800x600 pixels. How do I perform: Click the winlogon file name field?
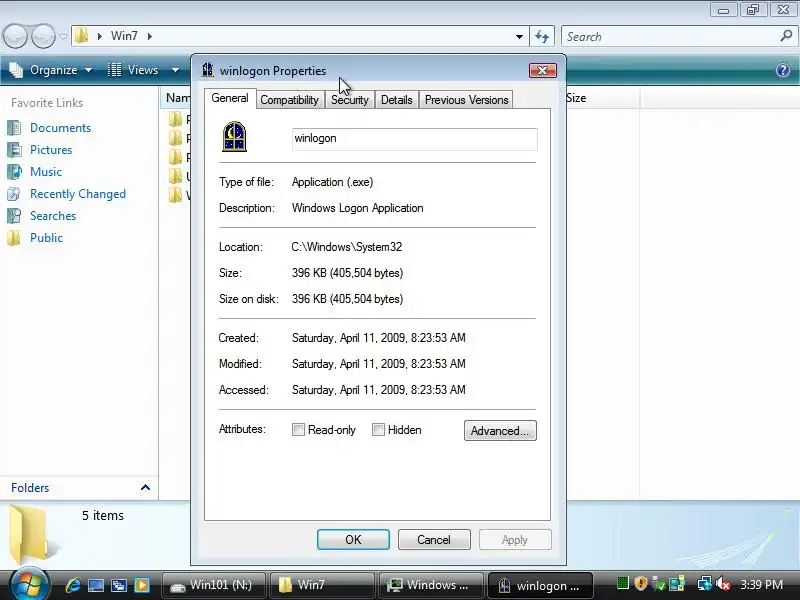pyautogui.click(x=414, y=139)
